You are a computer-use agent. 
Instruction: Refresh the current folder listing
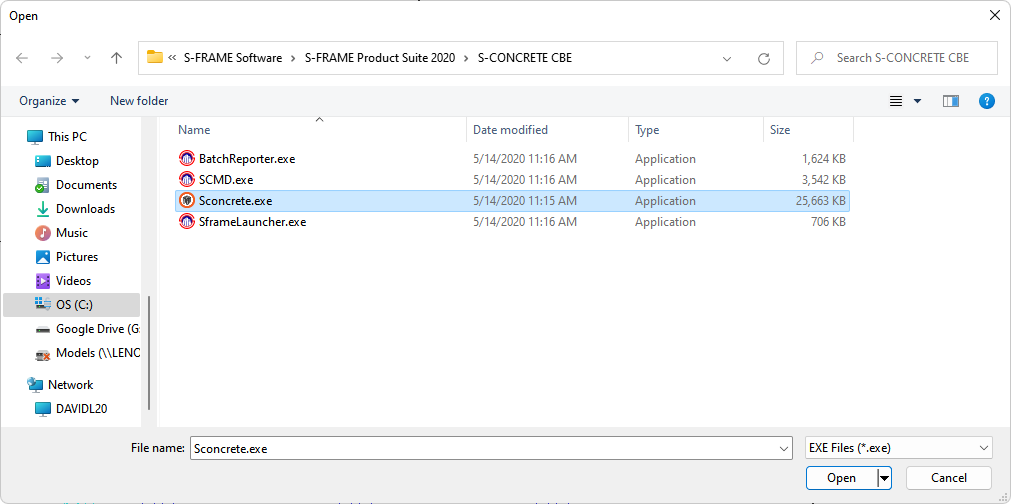coord(764,58)
